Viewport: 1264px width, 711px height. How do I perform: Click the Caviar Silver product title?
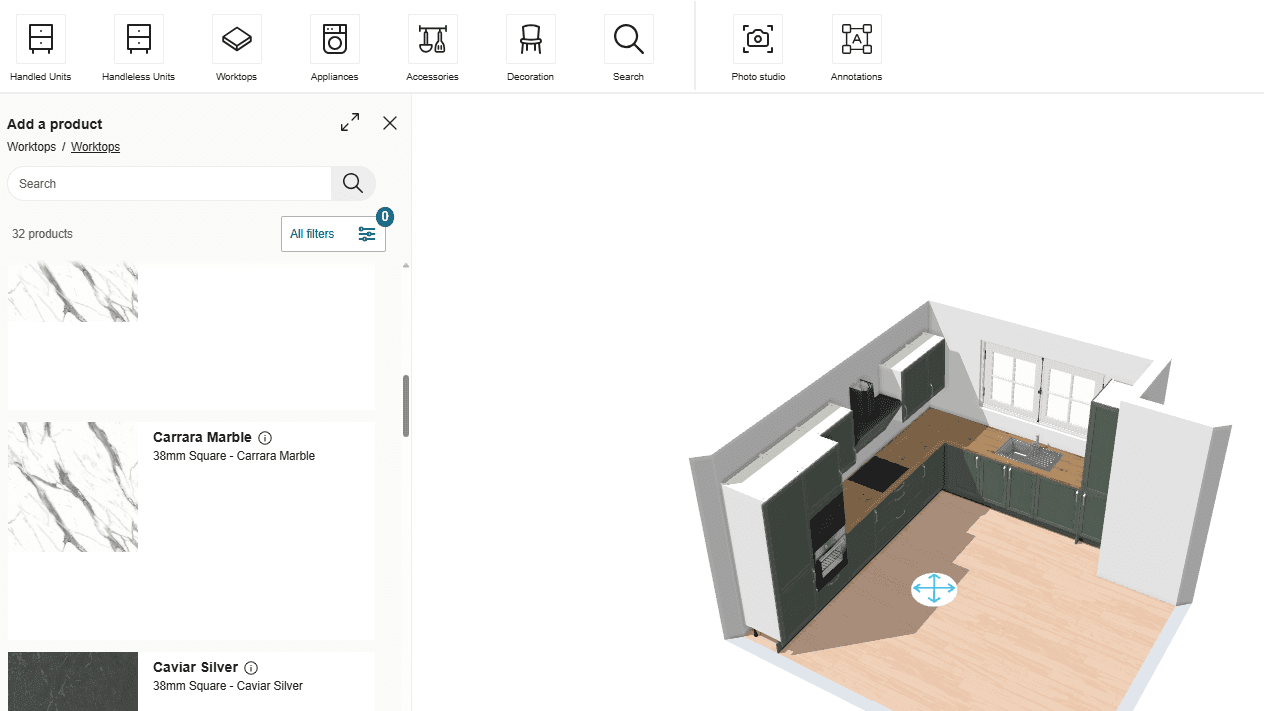pos(195,668)
